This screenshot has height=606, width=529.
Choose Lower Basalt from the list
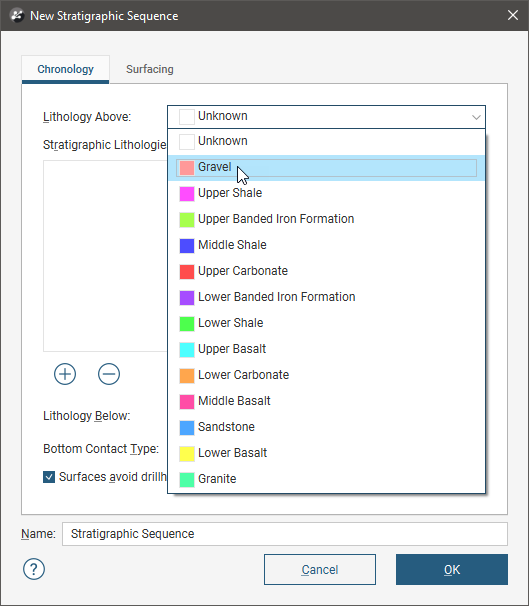click(x=326, y=453)
